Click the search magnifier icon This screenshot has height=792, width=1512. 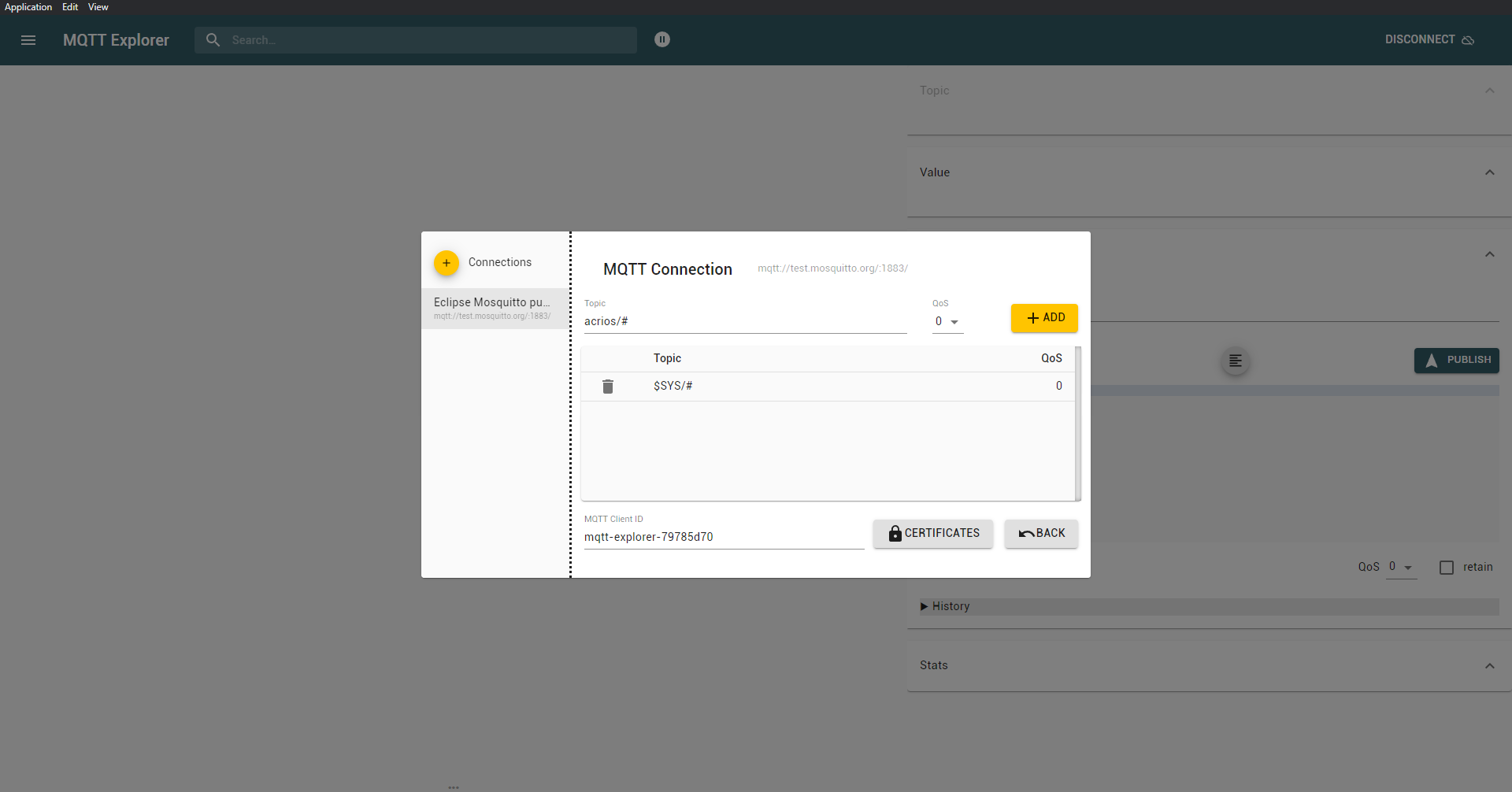pyautogui.click(x=213, y=39)
